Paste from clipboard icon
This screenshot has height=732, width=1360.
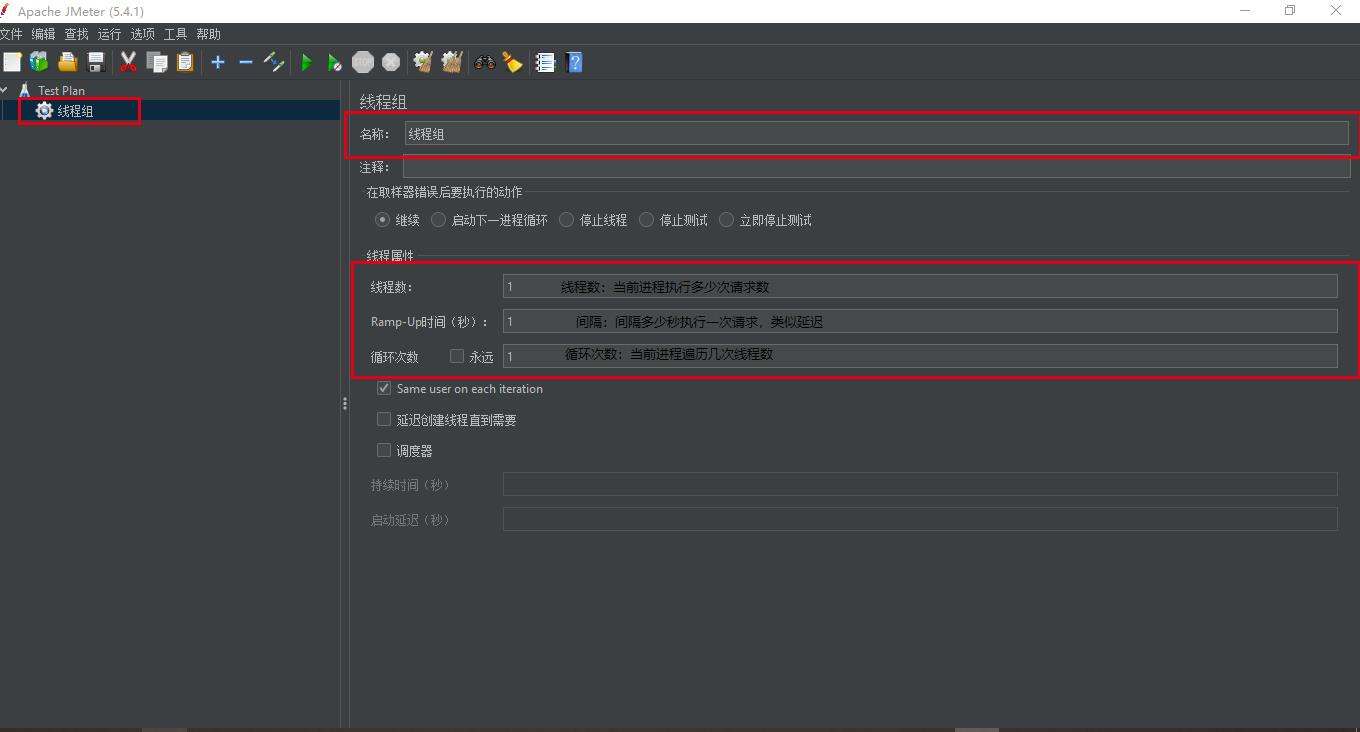185,62
